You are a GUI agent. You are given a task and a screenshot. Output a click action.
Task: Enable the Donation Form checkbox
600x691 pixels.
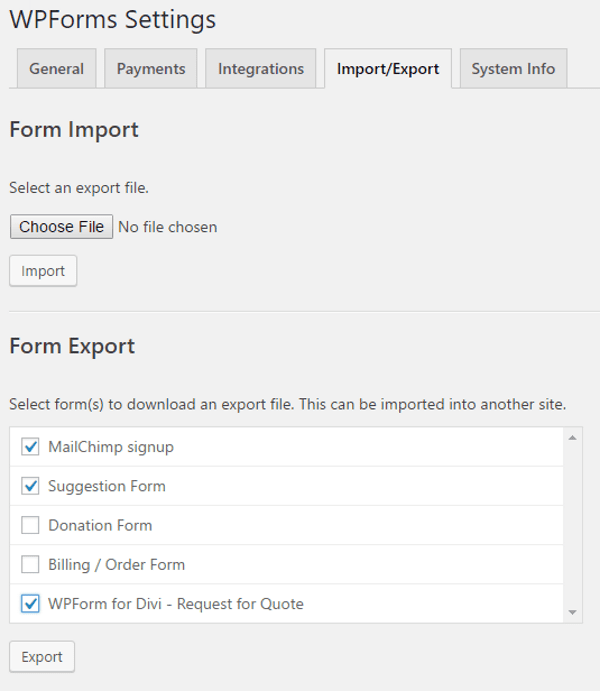point(30,525)
